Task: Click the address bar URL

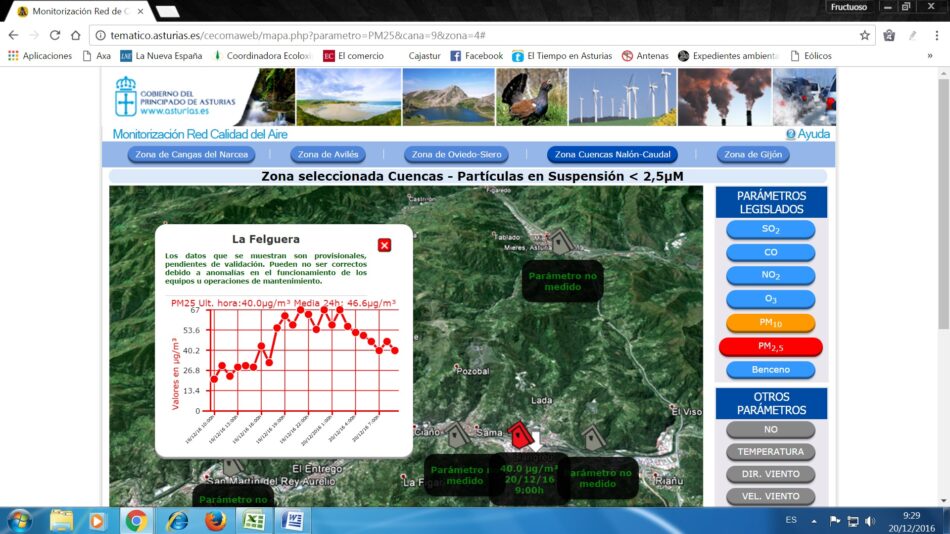Action: [298, 35]
